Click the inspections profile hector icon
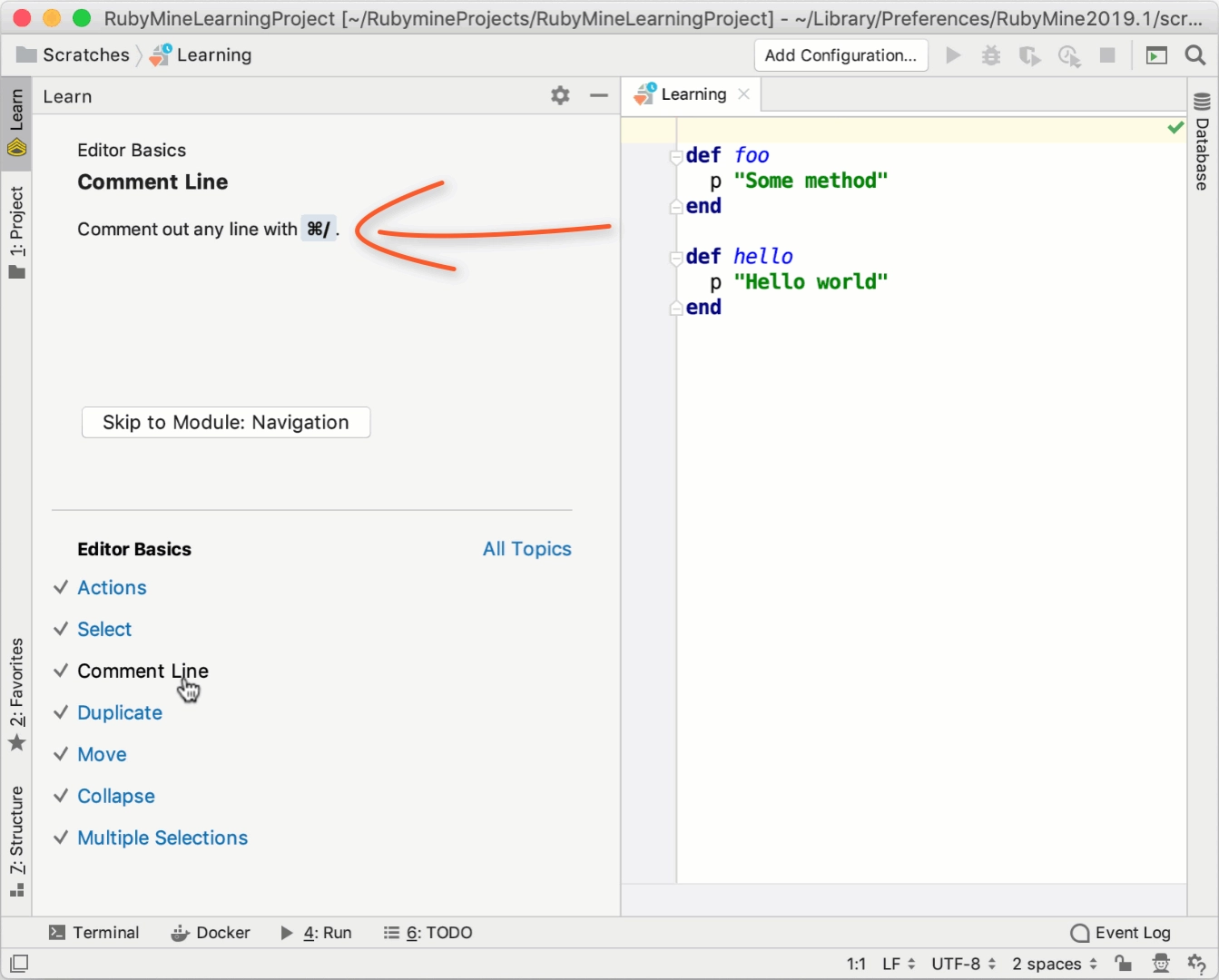Screen dimensions: 1219x980 pyautogui.click(x=1161, y=964)
